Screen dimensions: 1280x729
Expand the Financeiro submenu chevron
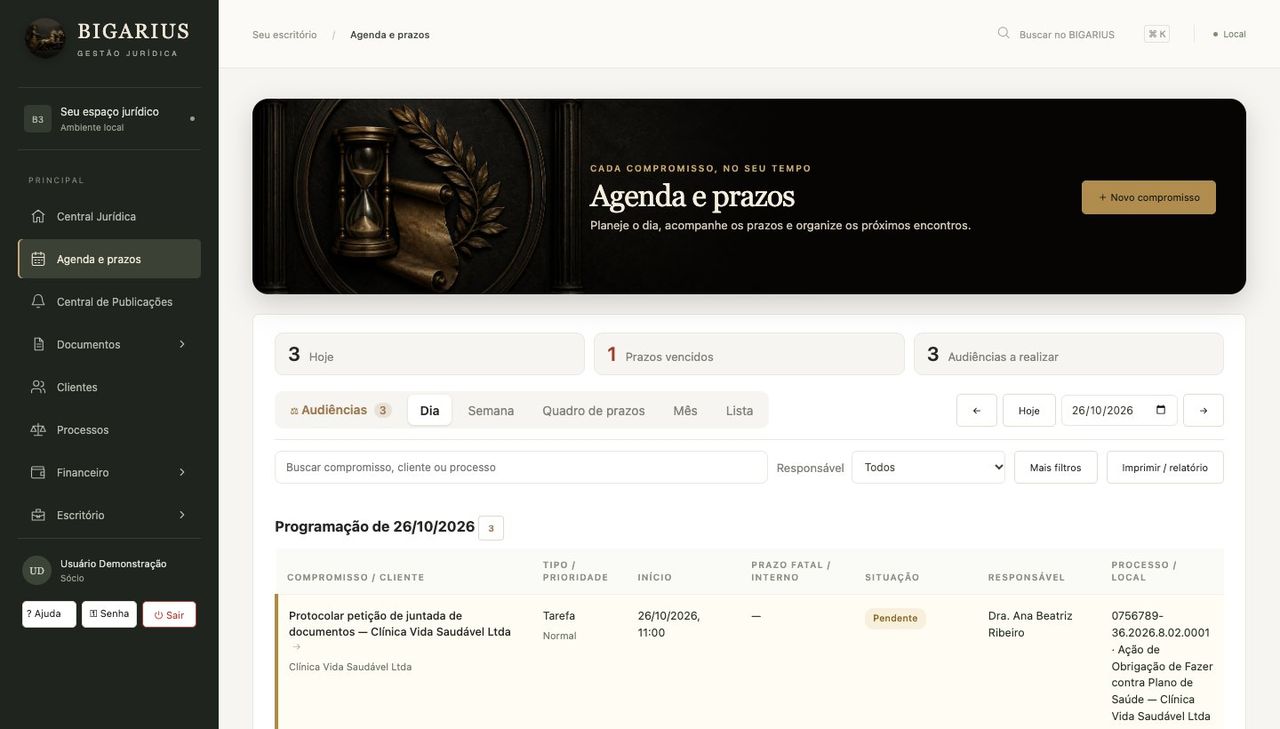(182, 472)
